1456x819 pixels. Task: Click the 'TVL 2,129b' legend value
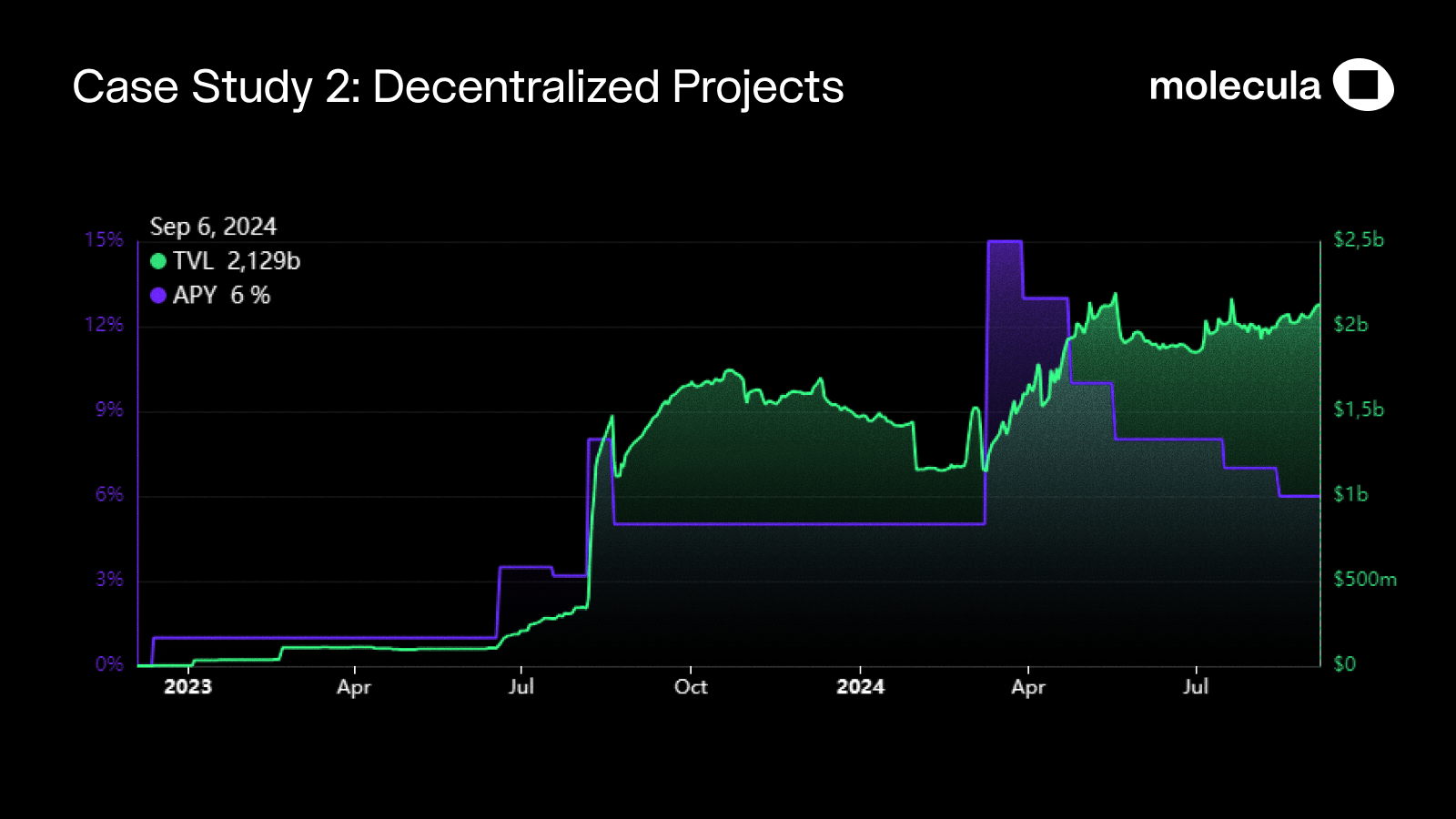point(237,261)
